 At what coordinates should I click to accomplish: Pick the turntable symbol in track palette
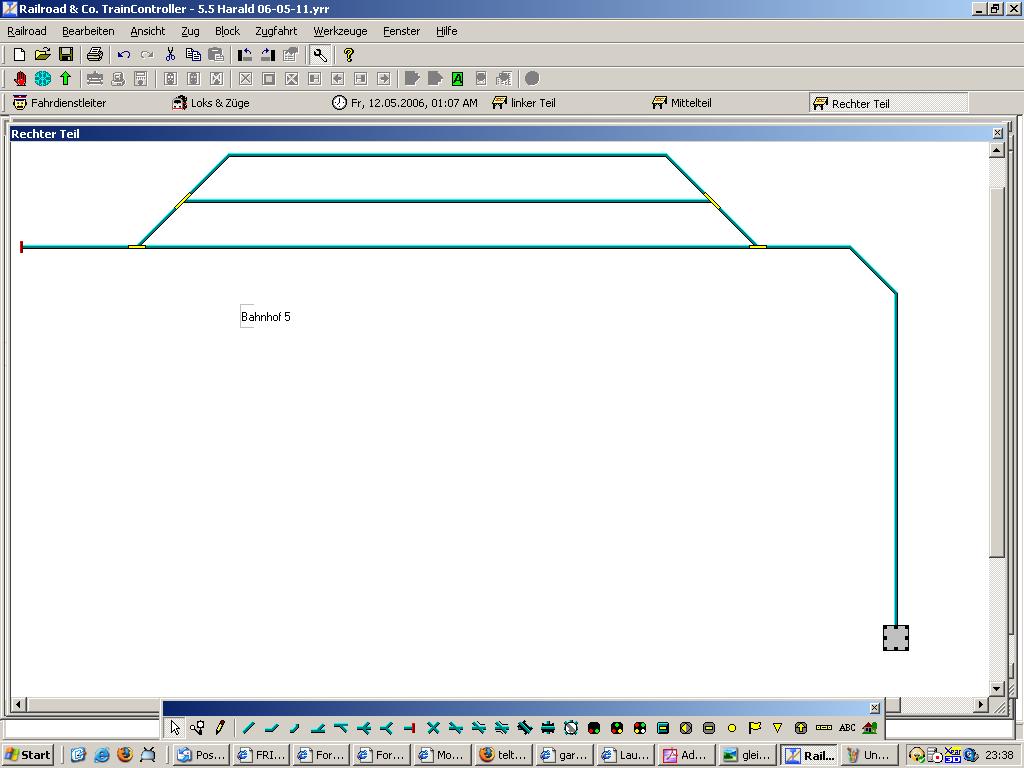point(571,728)
